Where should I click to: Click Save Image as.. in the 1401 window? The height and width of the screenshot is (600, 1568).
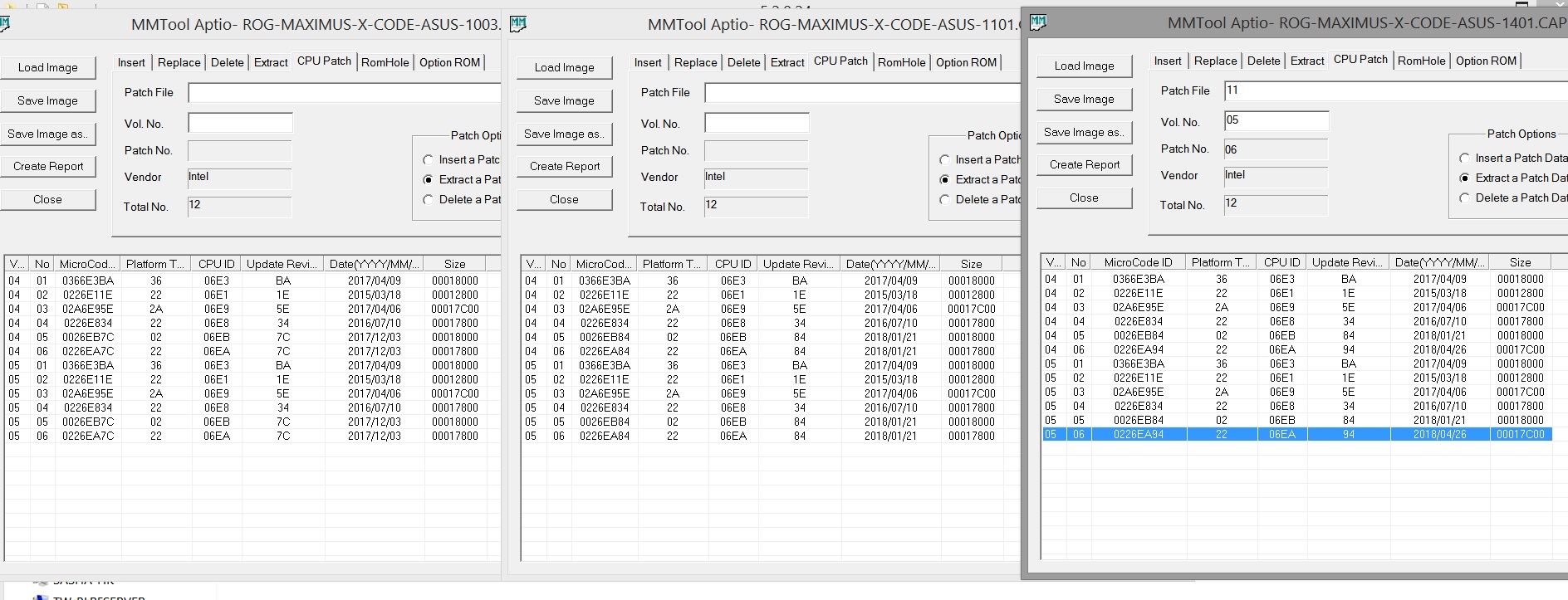pos(1085,132)
